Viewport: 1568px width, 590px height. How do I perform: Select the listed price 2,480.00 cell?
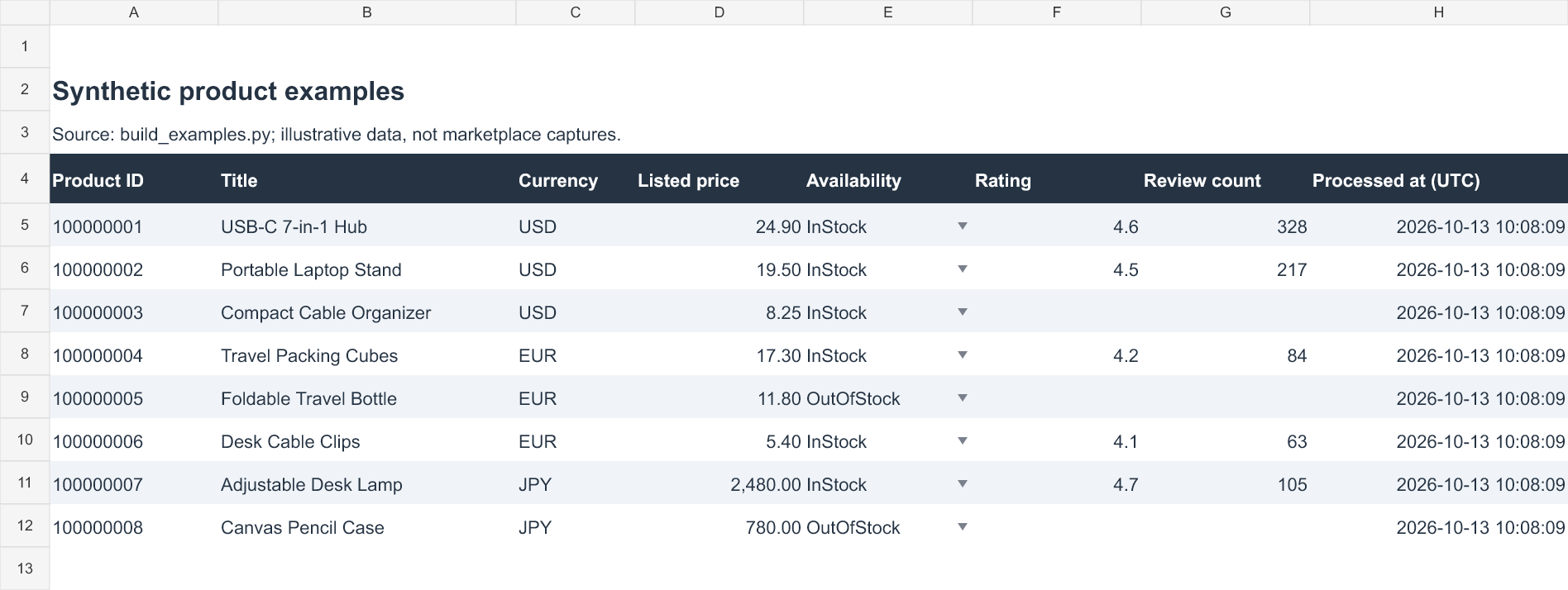point(719,484)
